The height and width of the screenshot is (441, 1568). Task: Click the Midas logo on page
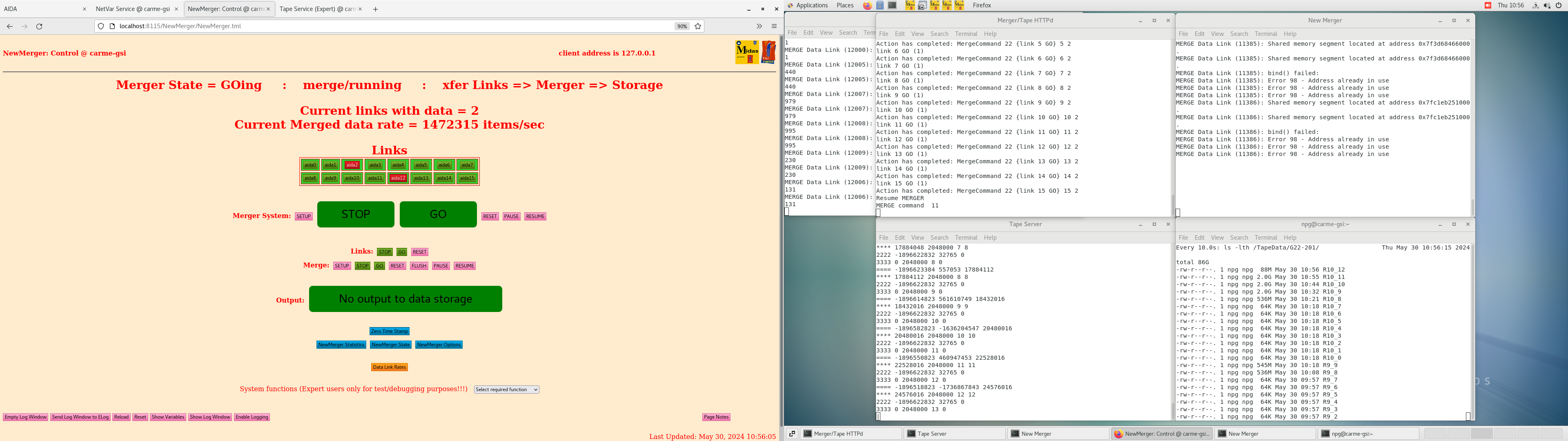coord(747,52)
